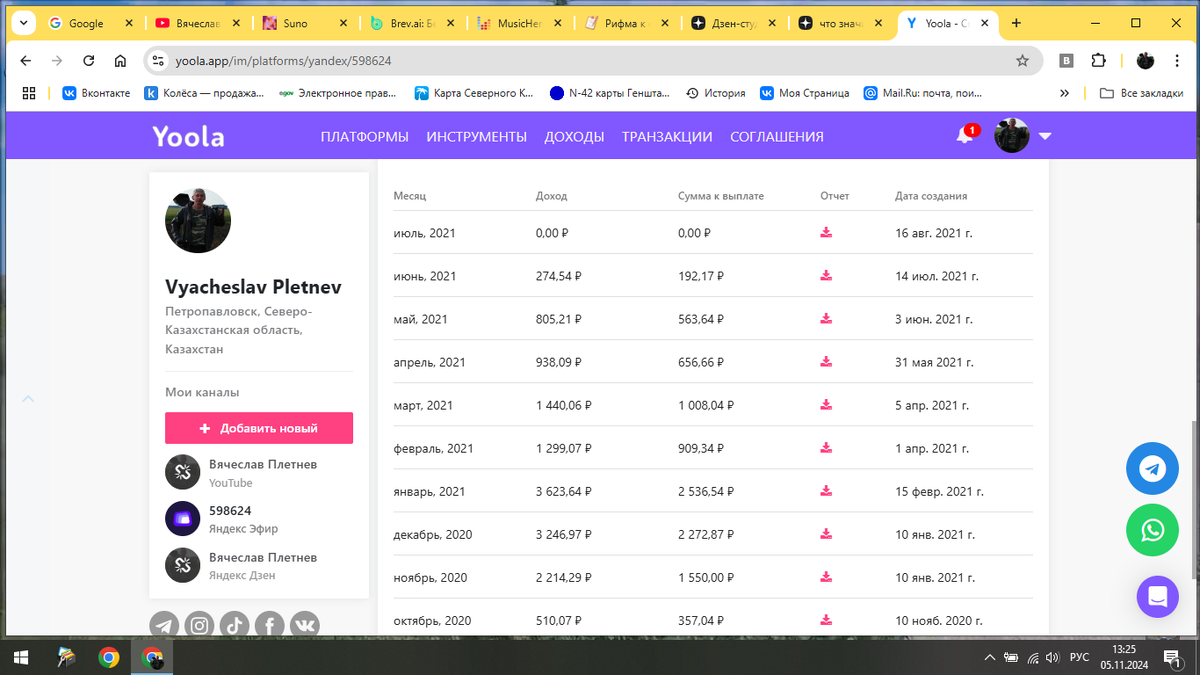Open Yoola's TikTok social link

[x=235, y=626]
